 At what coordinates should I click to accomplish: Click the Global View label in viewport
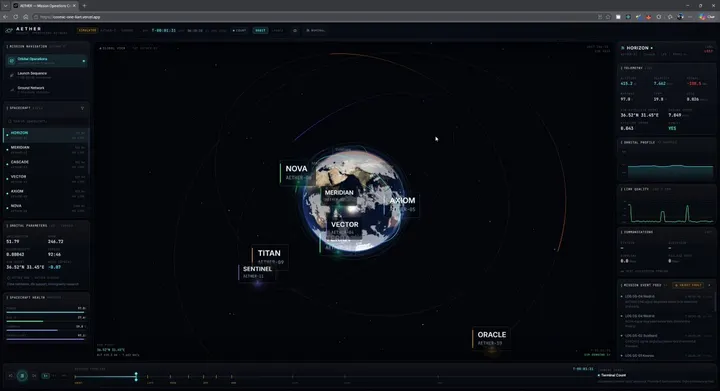pyautogui.click(x=113, y=48)
